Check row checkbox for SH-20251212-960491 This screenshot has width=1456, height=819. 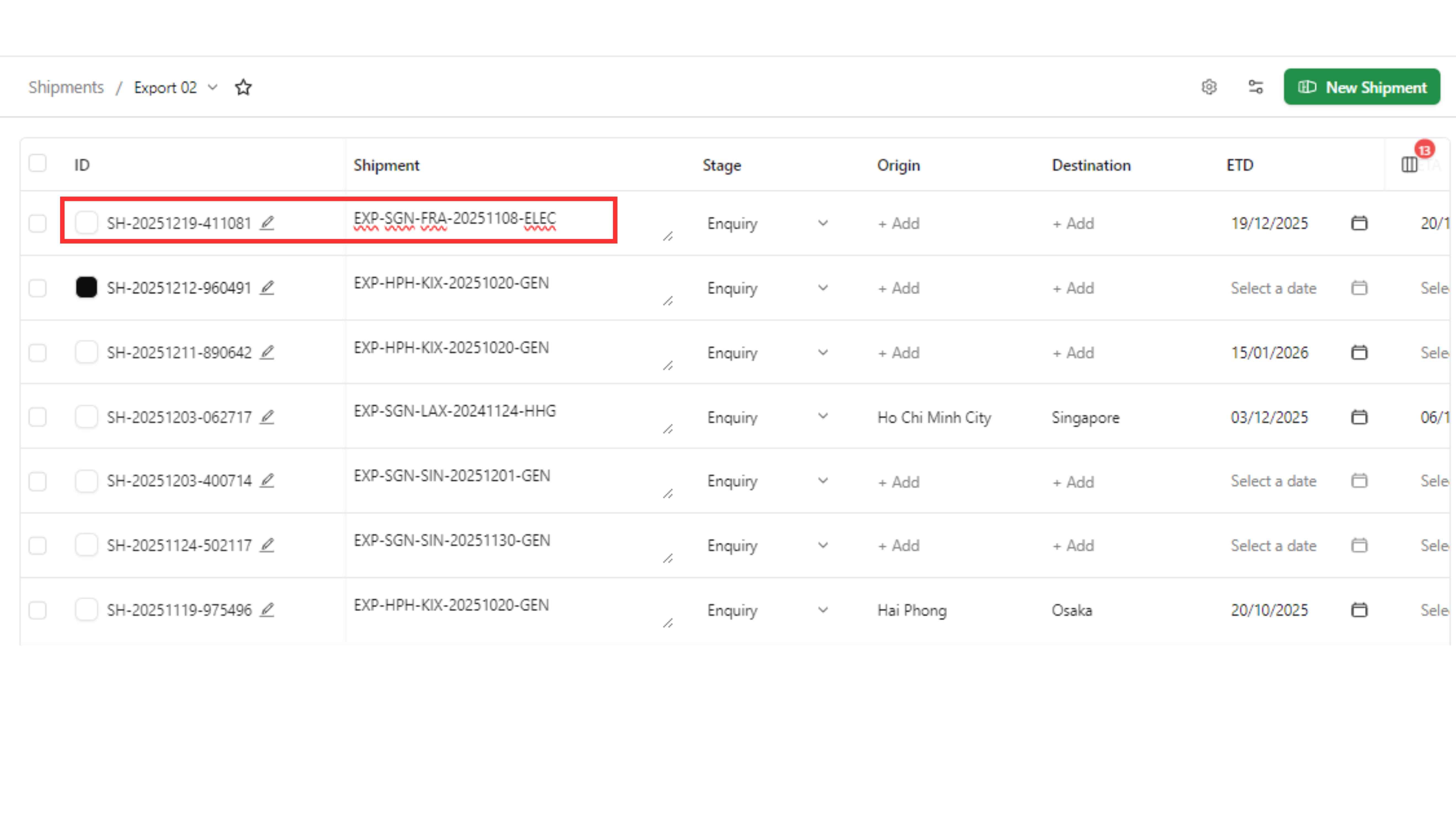coord(37,288)
